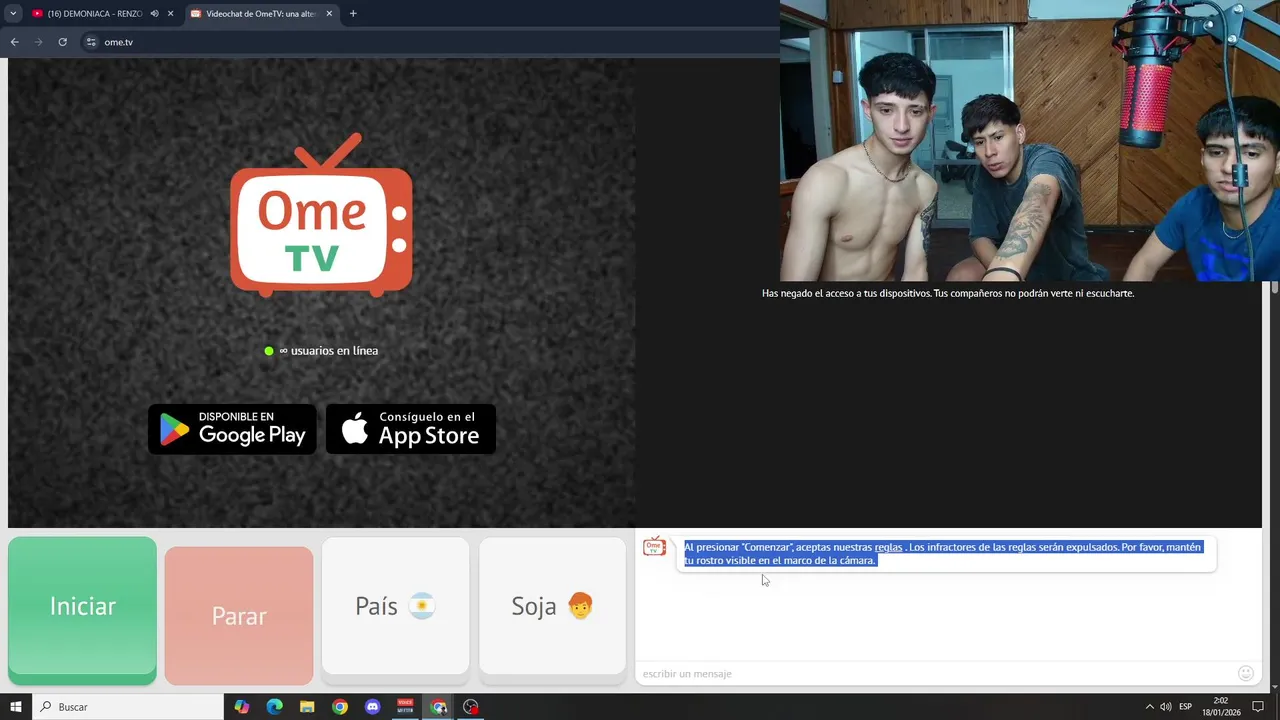This screenshot has height=720, width=1280.
Task: Open File Explorer from taskbar
Action: tap(307, 707)
